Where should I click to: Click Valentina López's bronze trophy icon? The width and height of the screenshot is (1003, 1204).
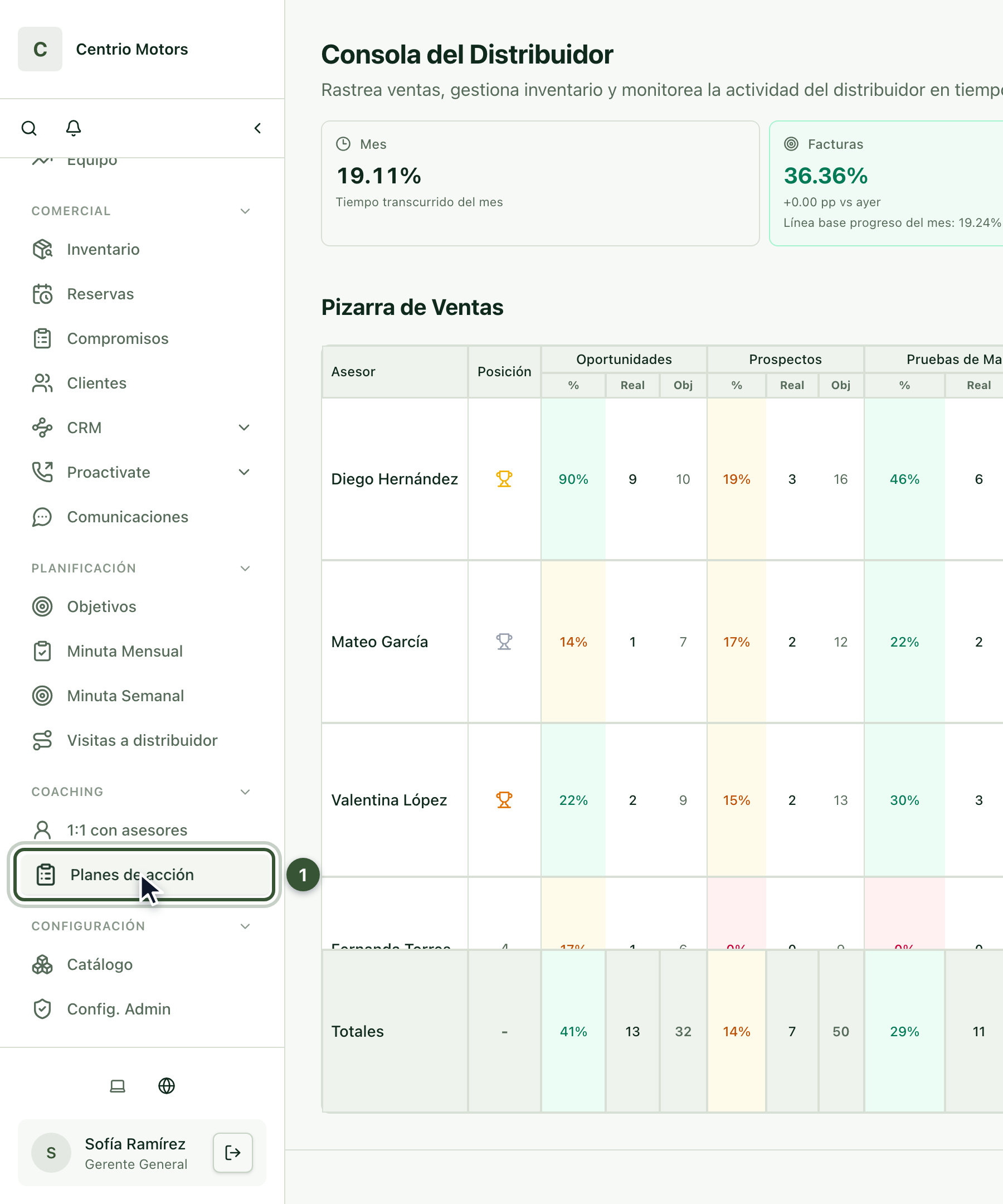click(504, 800)
